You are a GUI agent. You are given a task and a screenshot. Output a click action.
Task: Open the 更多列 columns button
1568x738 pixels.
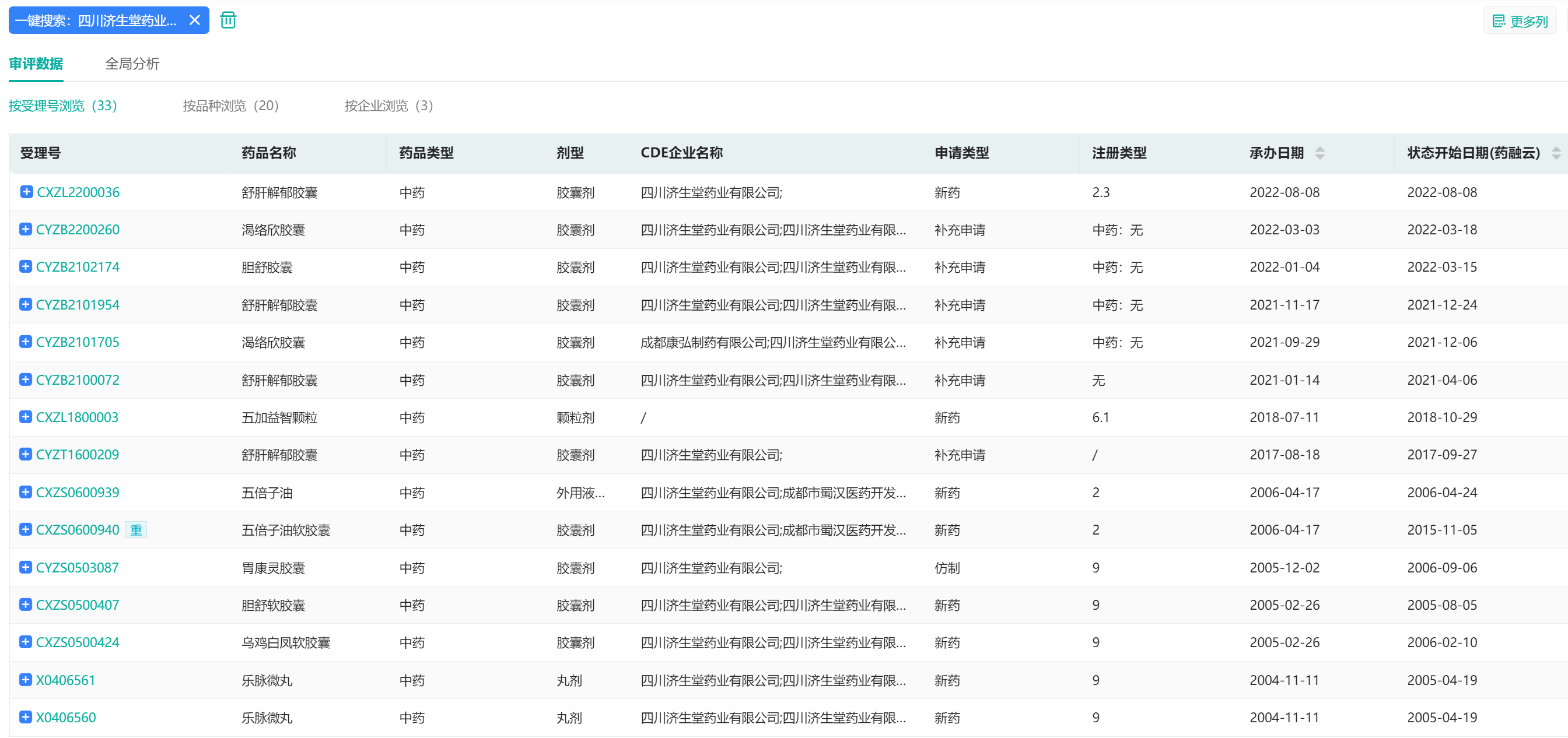(1520, 22)
